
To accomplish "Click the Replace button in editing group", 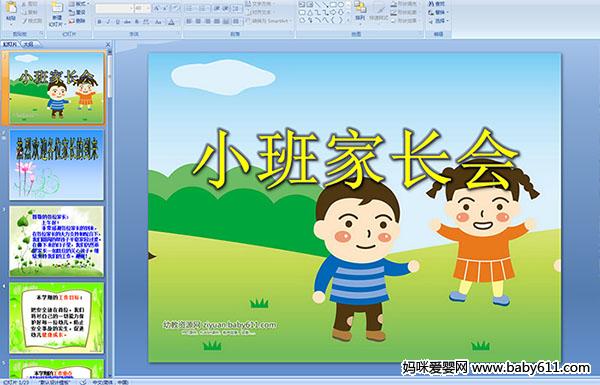I will point(437,12).
